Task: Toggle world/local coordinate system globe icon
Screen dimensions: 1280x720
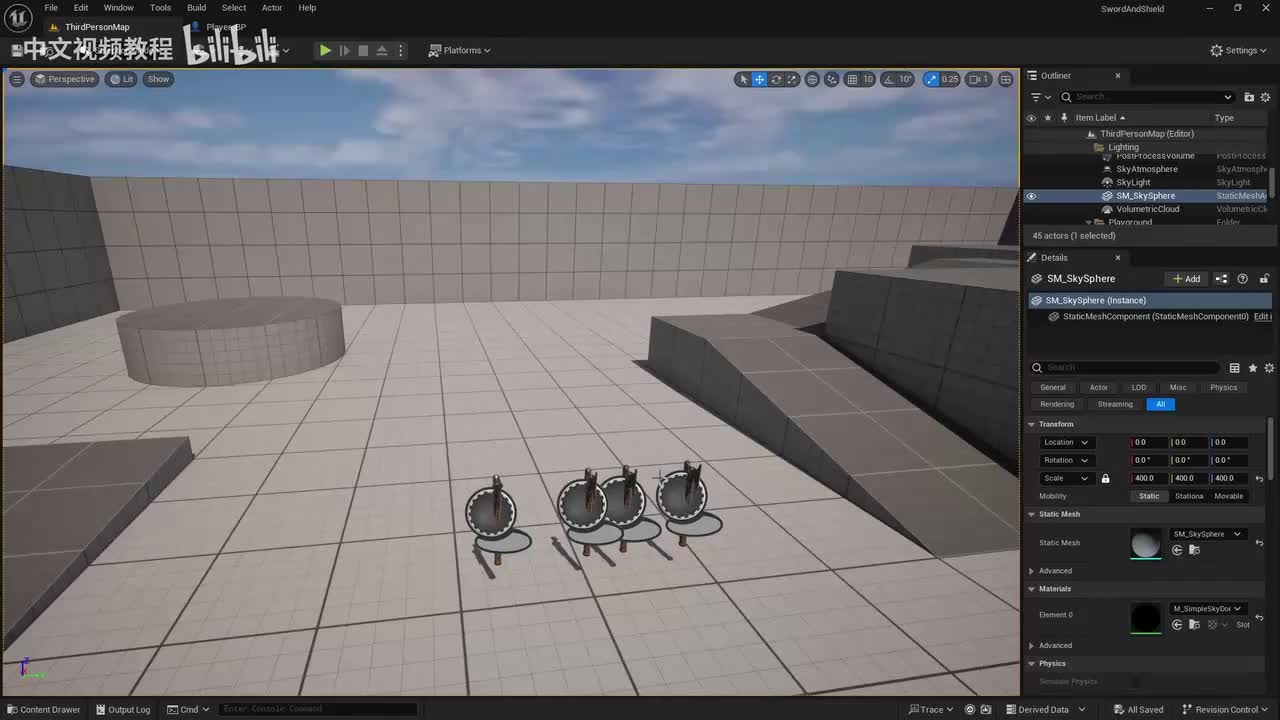Action: (812, 79)
